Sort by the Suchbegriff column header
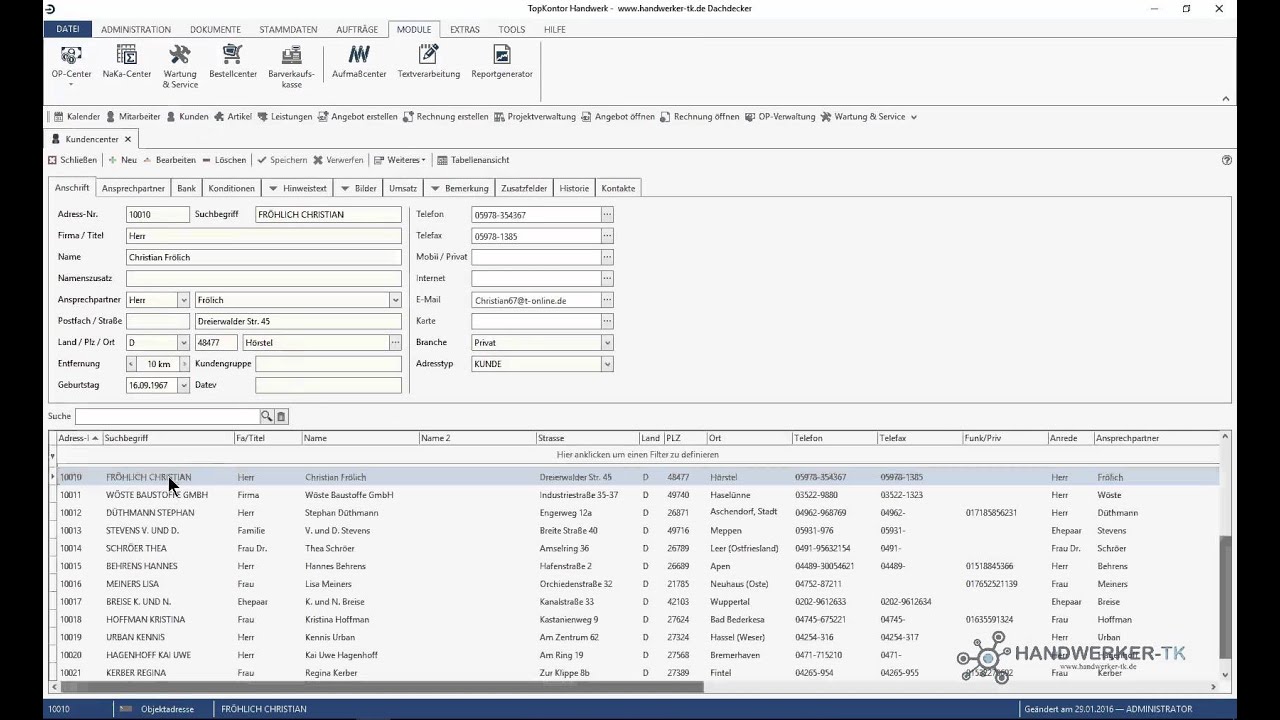The image size is (1280, 720). [168, 438]
